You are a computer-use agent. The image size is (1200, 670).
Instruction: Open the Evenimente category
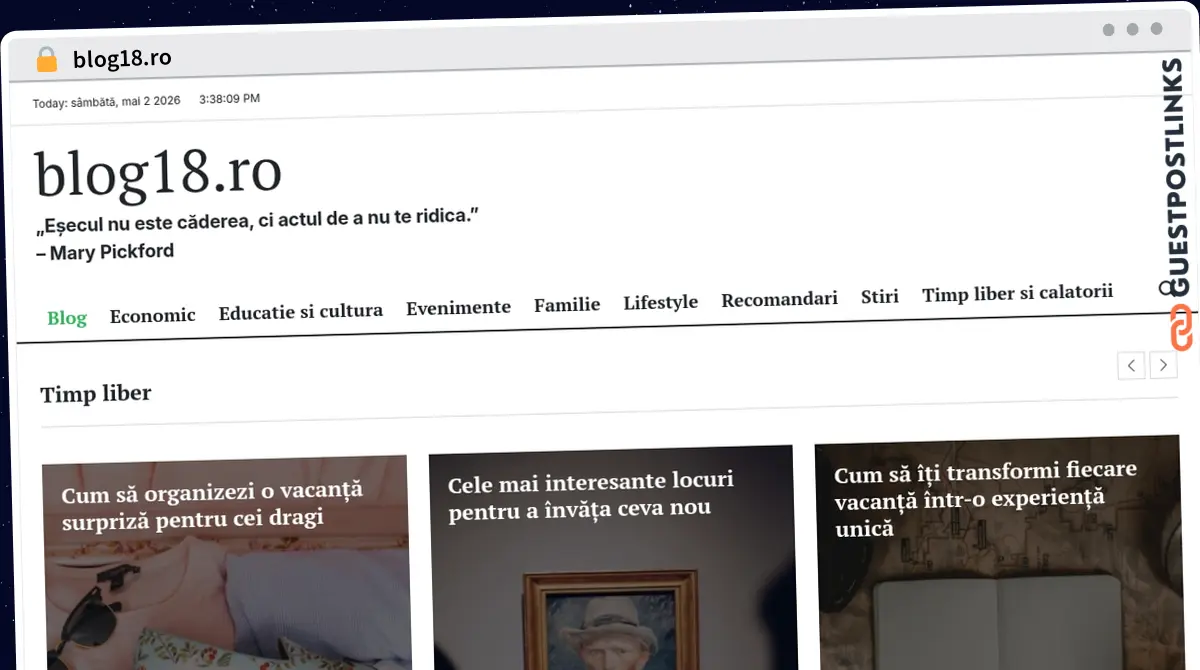[x=458, y=307]
